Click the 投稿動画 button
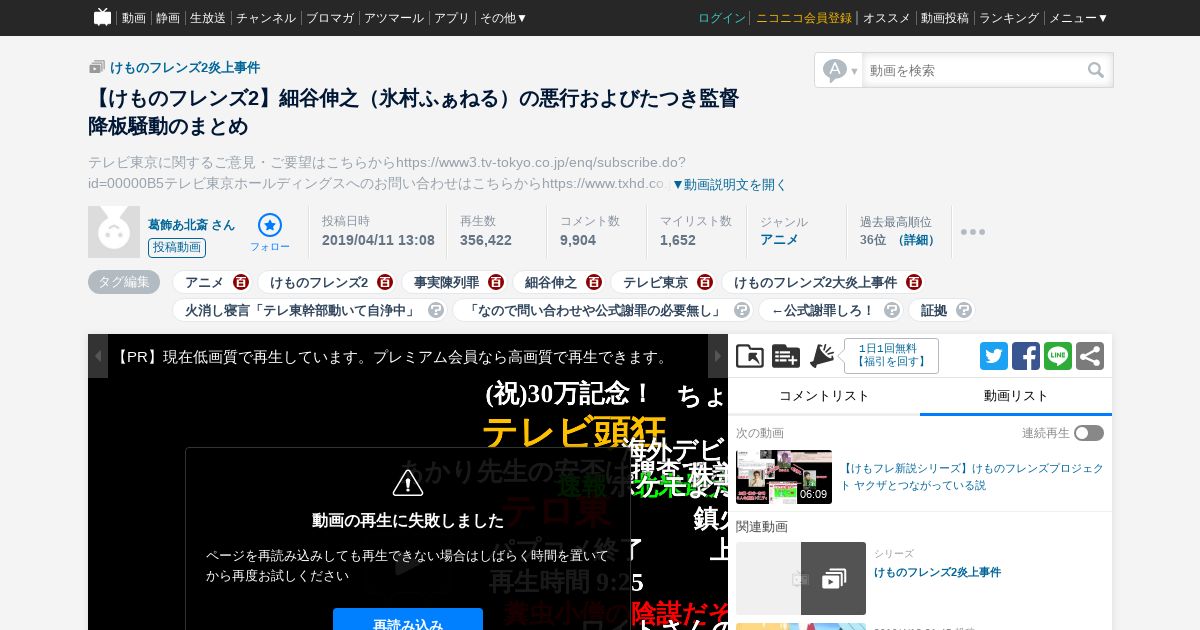Viewport: 1200px width, 630px height. [177, 248]
